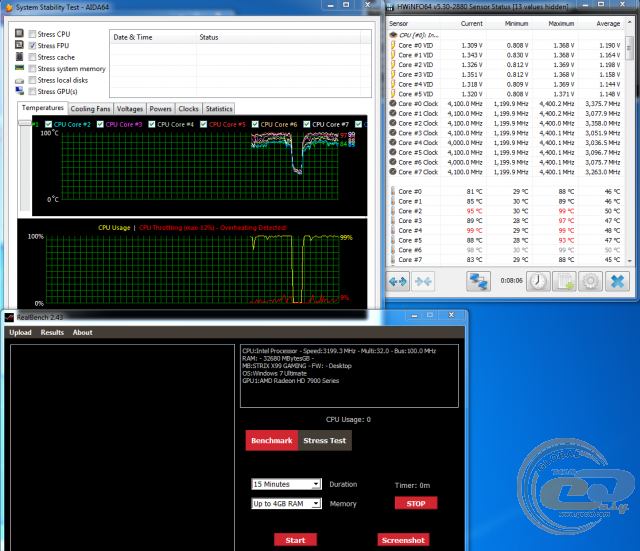Click the HWiNFO blue X close icon

click(617, 281)
